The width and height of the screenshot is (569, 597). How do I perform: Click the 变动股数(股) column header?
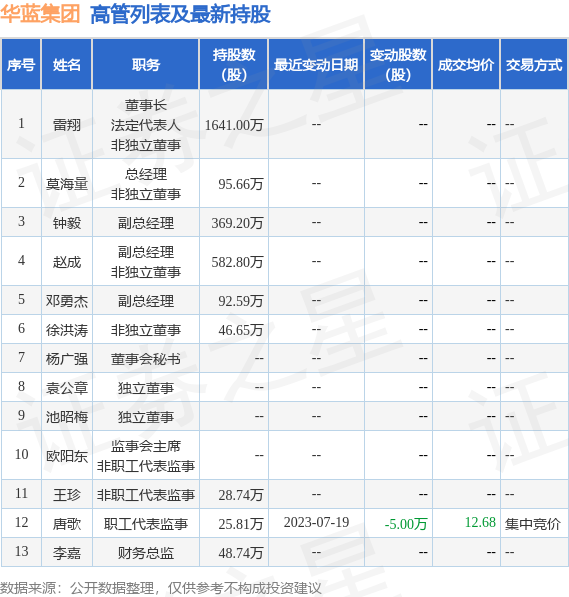(398, 64)
